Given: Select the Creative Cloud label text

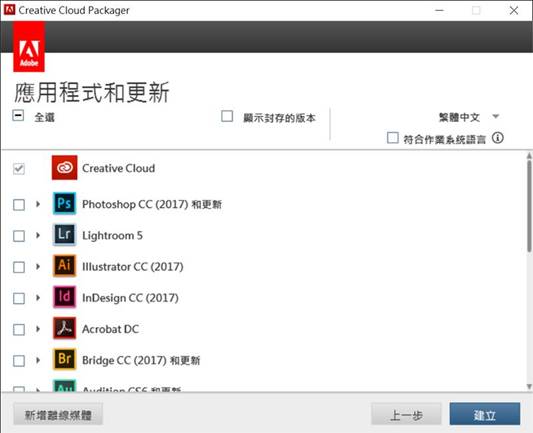Looking at the screenshot, I should [118, 168].
